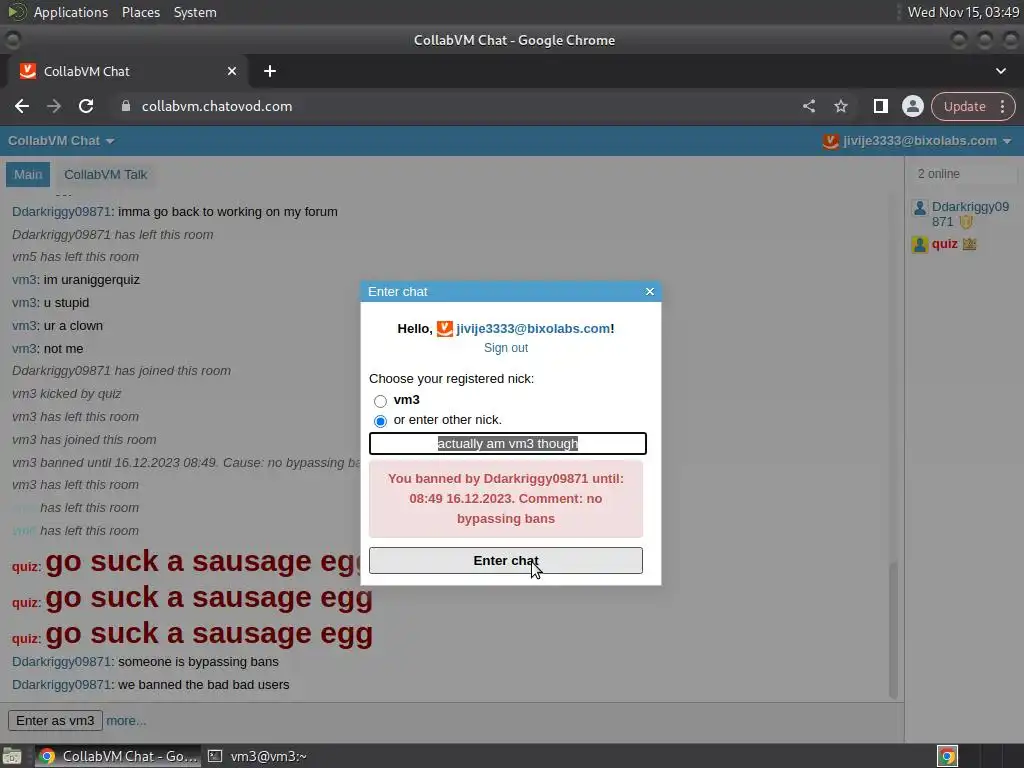Click the more... link
Viewport: 1024px width, 768px height.
click(126, 720)
